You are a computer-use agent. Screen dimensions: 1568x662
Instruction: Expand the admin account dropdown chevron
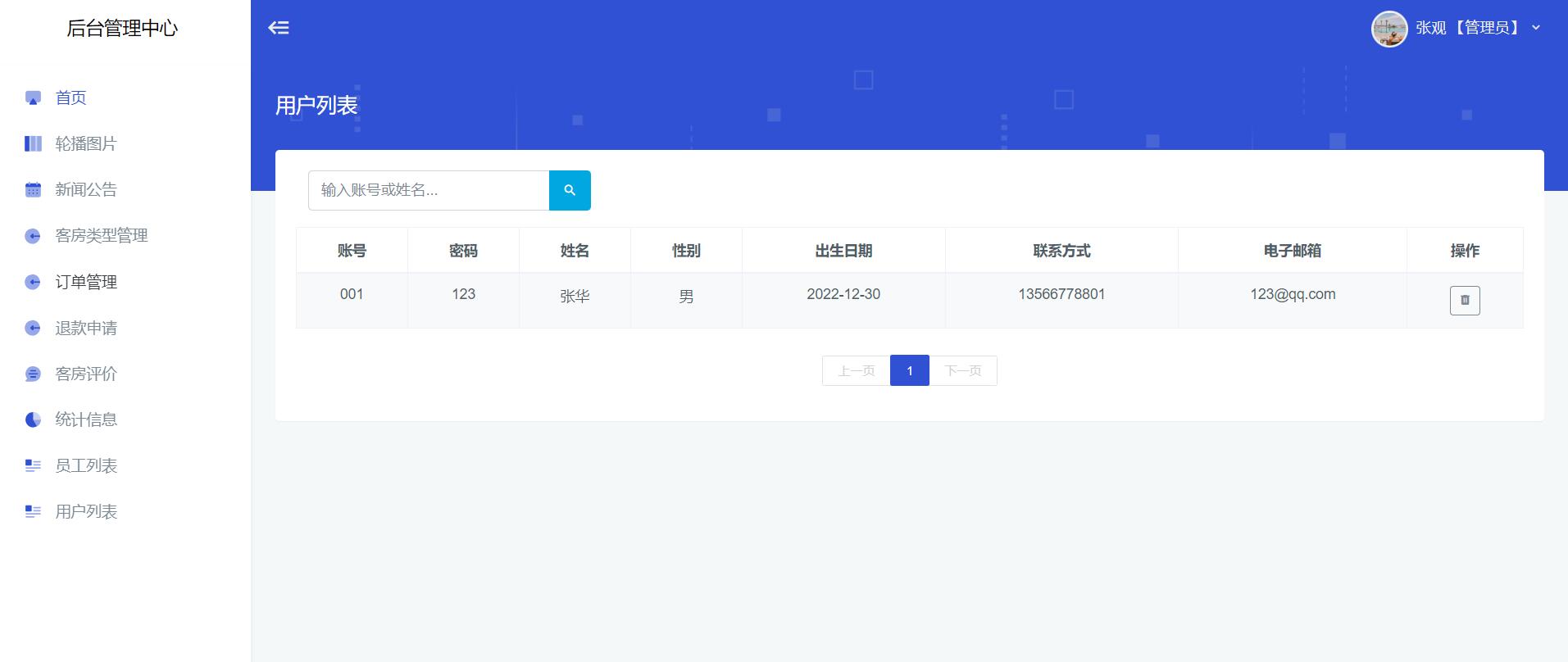click(1536, 28)
